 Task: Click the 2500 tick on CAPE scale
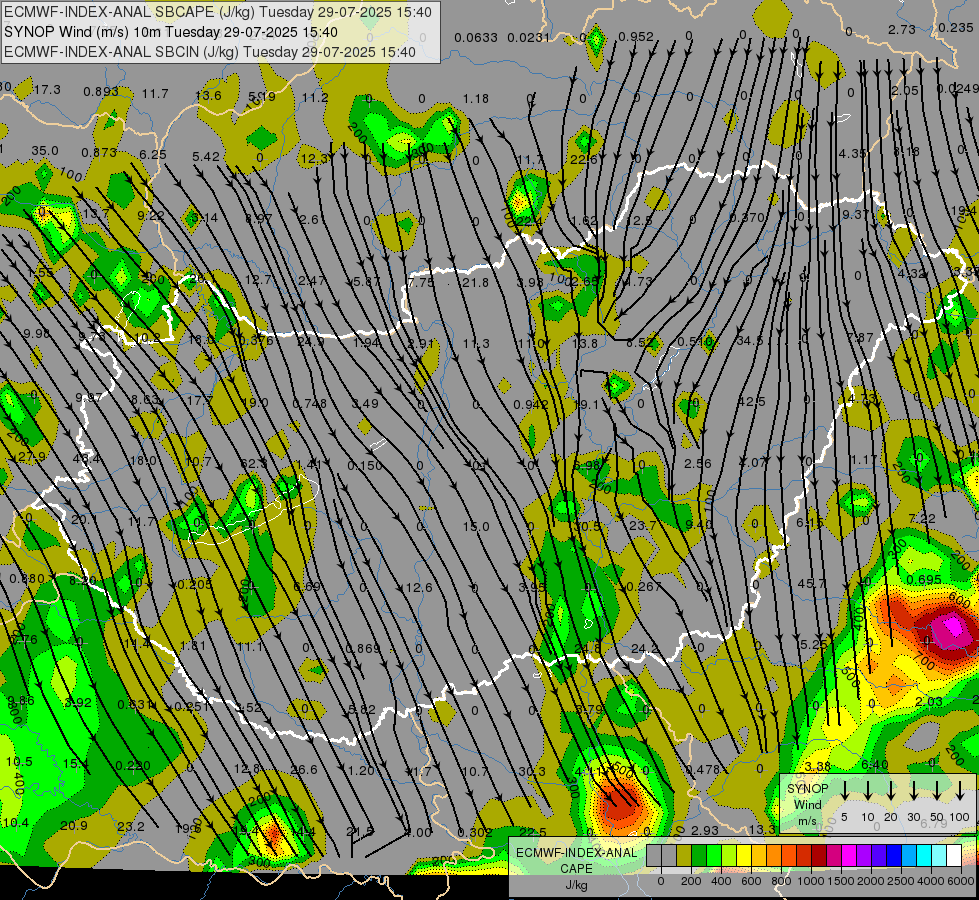pos(900,881)
